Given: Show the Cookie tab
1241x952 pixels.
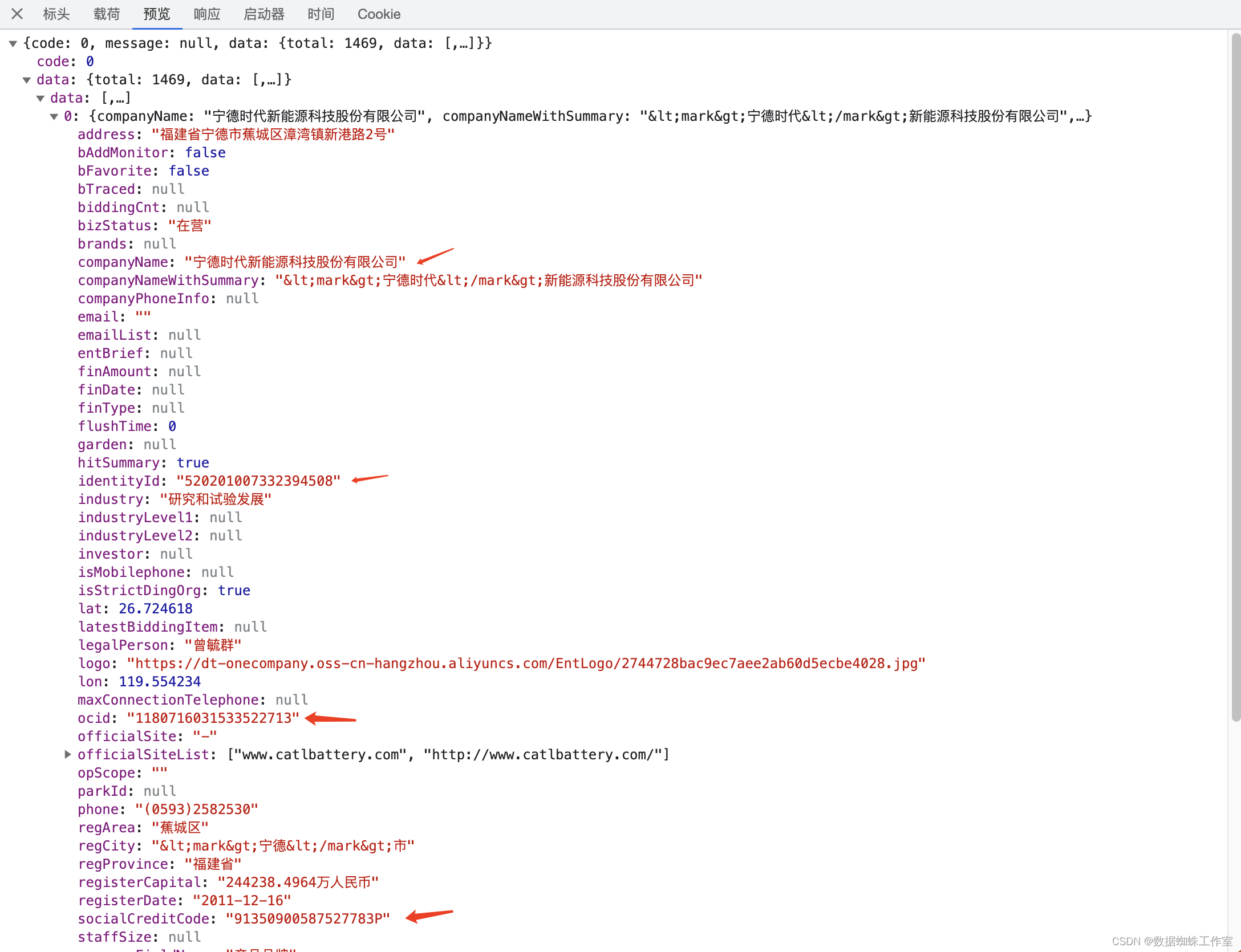Looking at the screenshot, I should pyautogui.click(x=379, y=14).
